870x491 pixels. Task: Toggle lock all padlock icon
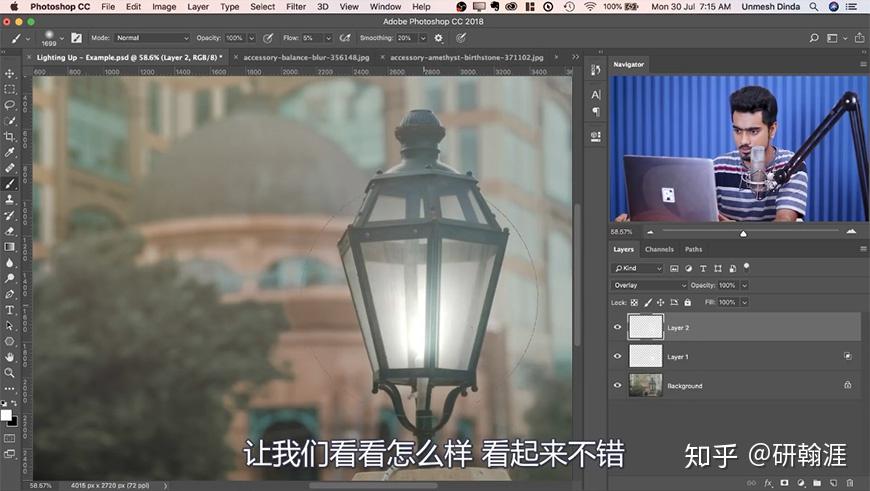click(687, 302)
